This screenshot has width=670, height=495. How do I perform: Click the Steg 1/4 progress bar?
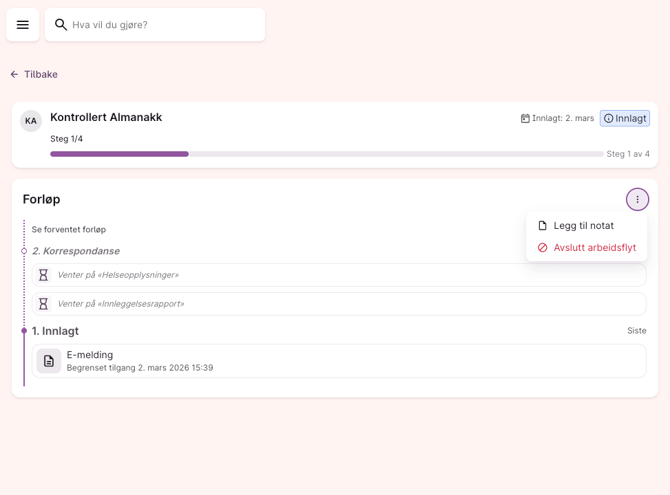[326, 154]
